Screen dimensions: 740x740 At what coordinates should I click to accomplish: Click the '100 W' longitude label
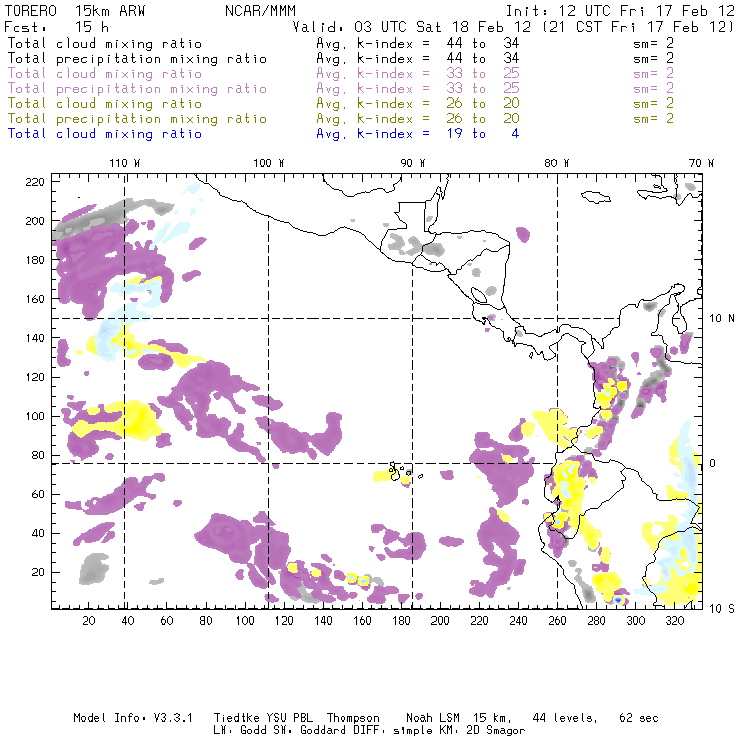pyautogui.click(x=269, y=163)
